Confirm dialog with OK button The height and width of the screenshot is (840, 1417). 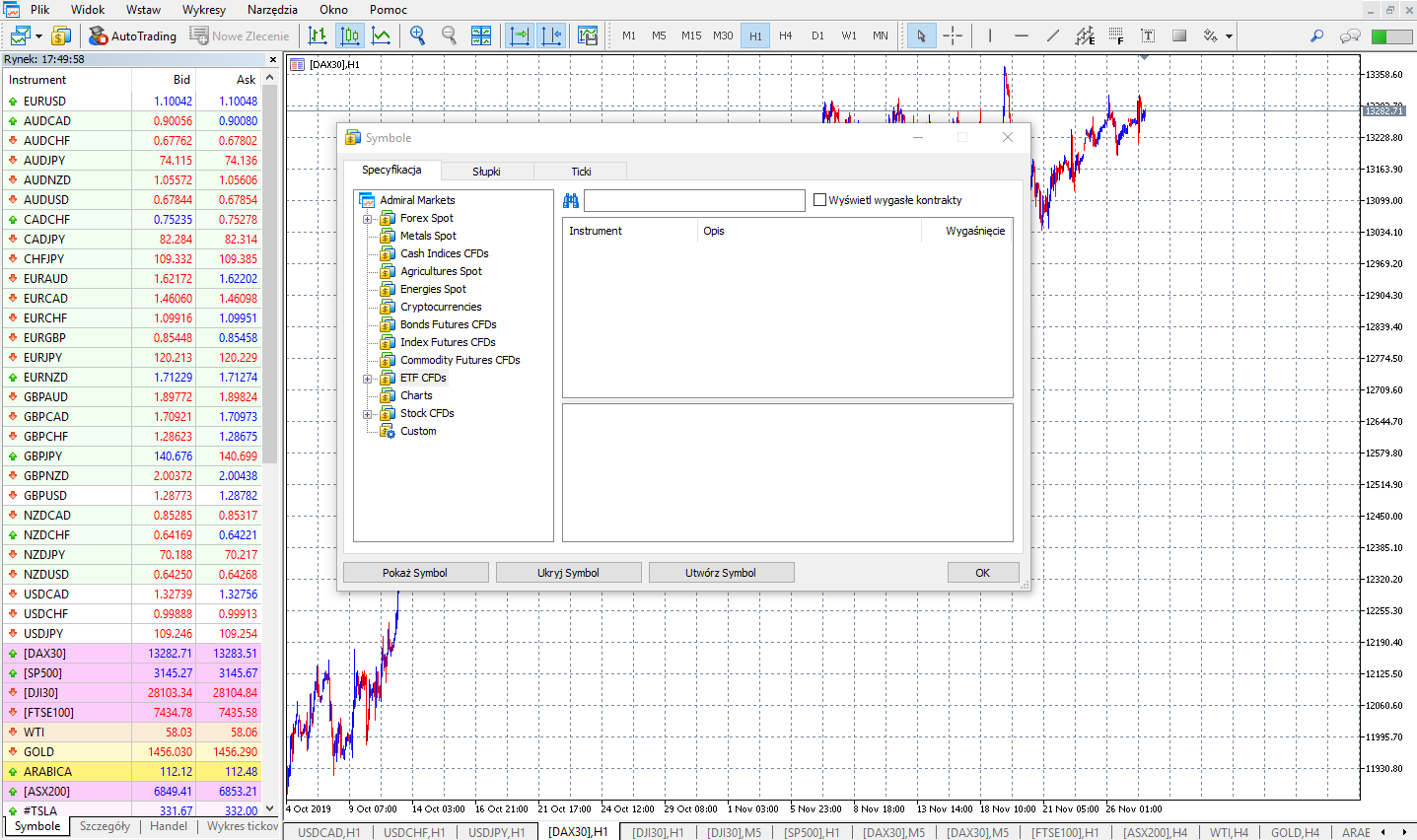coord(983,573)
